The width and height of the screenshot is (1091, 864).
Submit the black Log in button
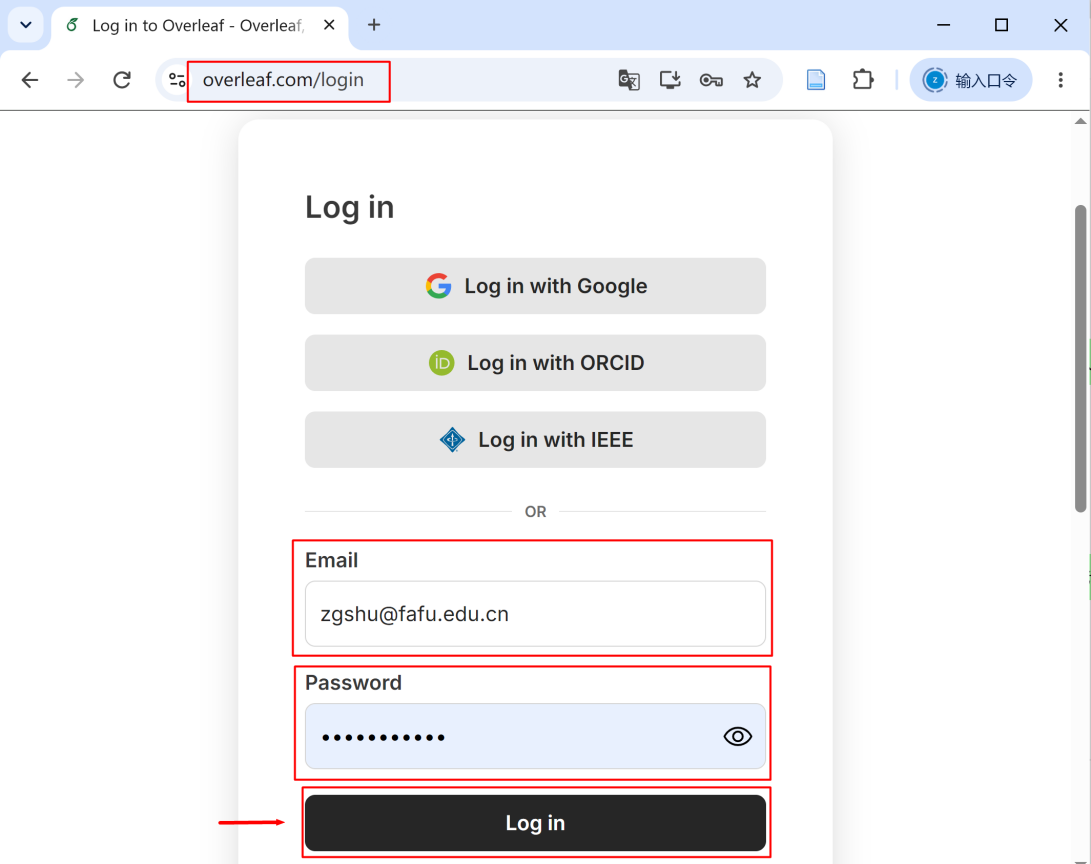(535, 823)
